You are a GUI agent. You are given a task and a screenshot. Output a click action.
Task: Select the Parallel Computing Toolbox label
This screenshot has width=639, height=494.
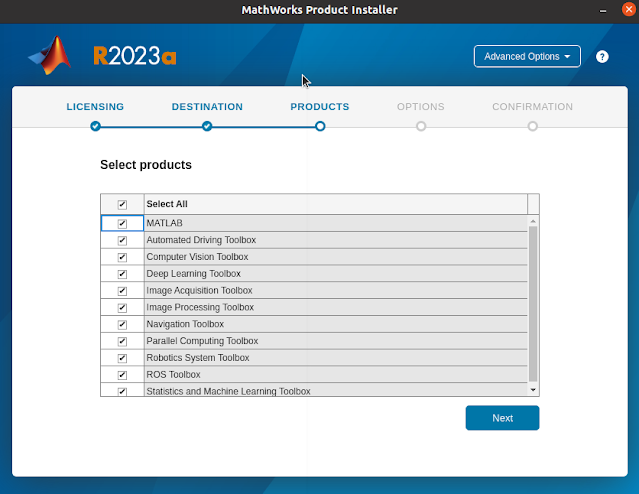tap(202, 341)
